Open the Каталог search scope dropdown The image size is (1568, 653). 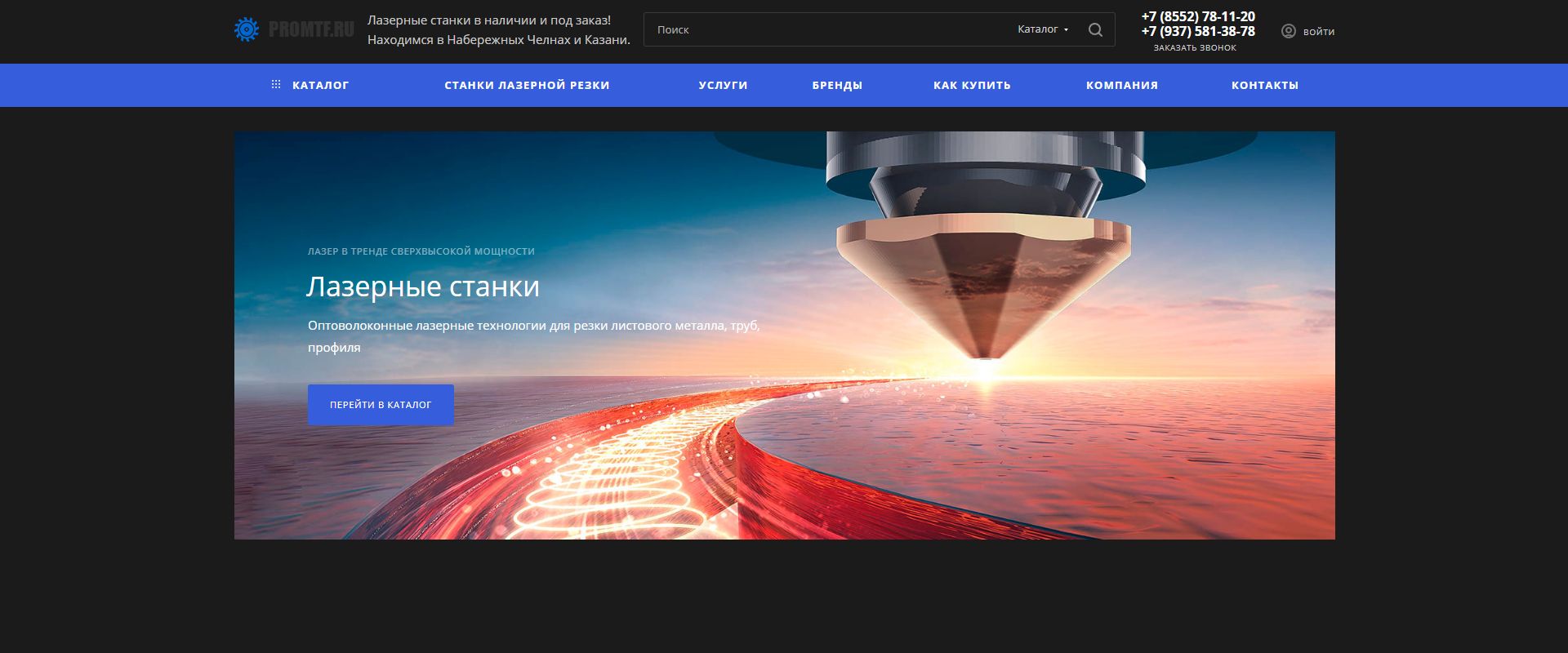click(1043, 29)
